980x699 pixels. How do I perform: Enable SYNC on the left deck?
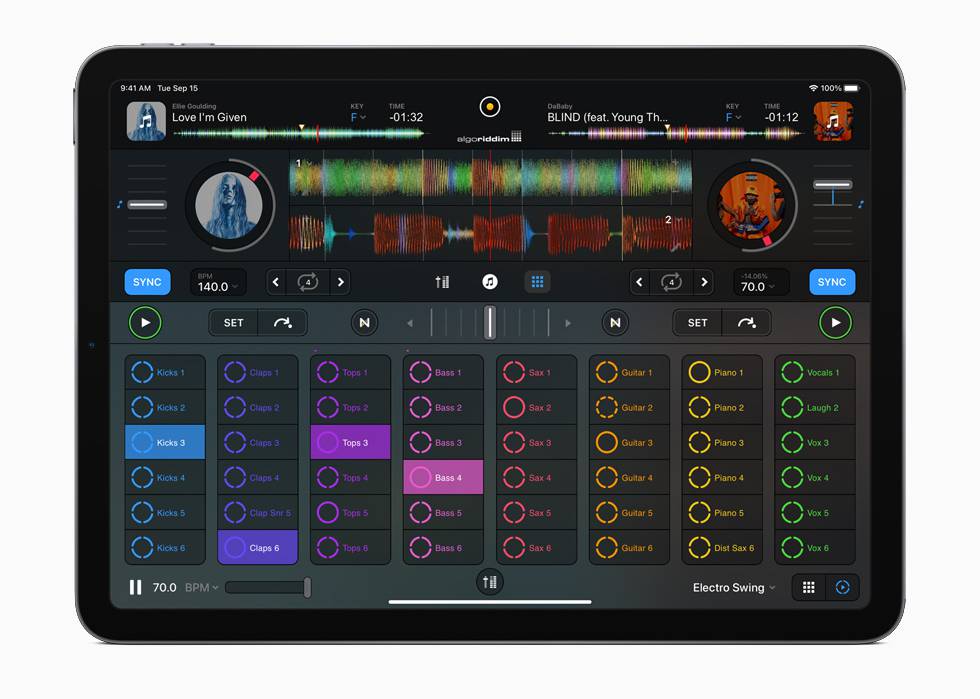coord(147,282)
